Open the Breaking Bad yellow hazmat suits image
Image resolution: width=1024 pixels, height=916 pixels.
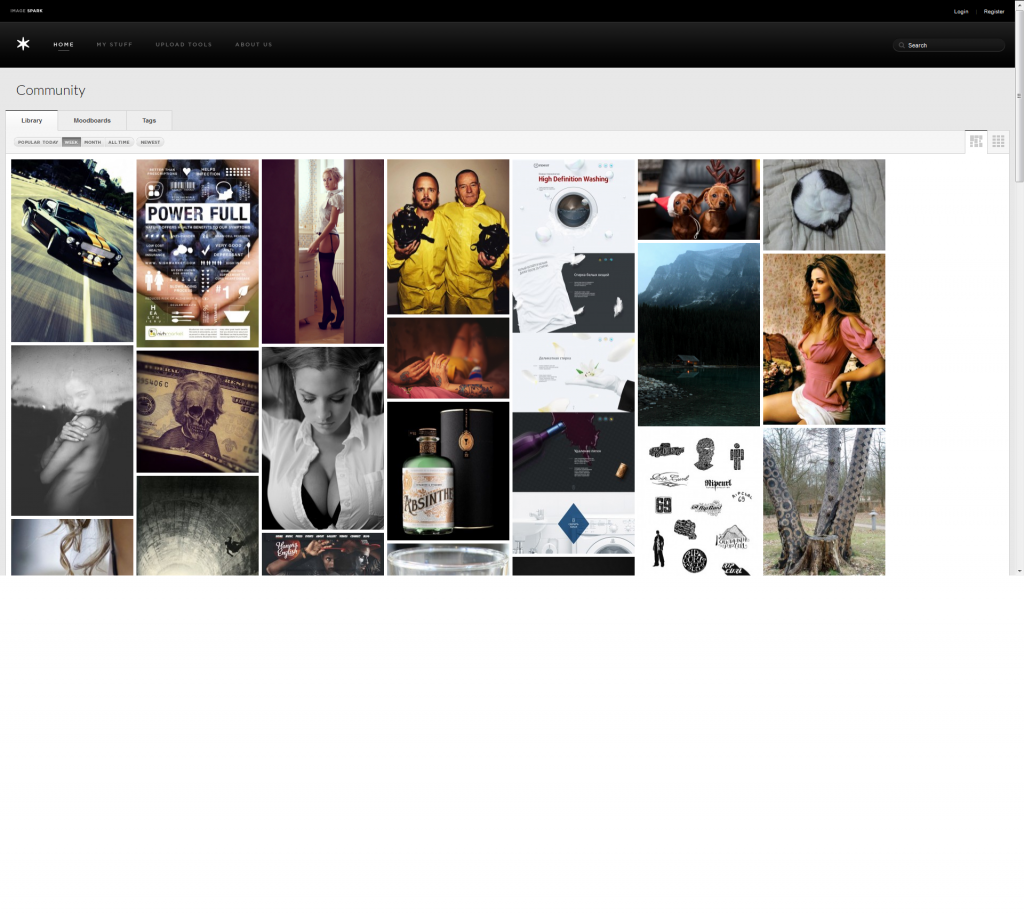click(448, 237)
